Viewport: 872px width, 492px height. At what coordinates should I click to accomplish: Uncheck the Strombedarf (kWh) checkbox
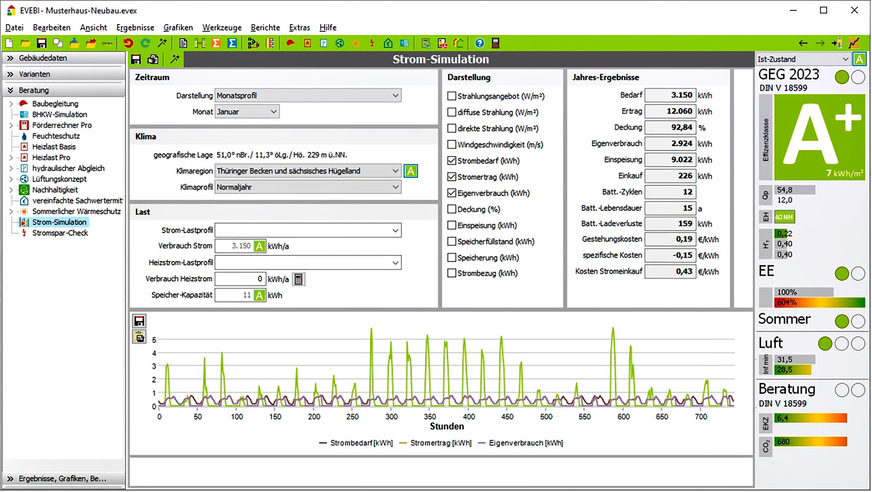[452, 160]
